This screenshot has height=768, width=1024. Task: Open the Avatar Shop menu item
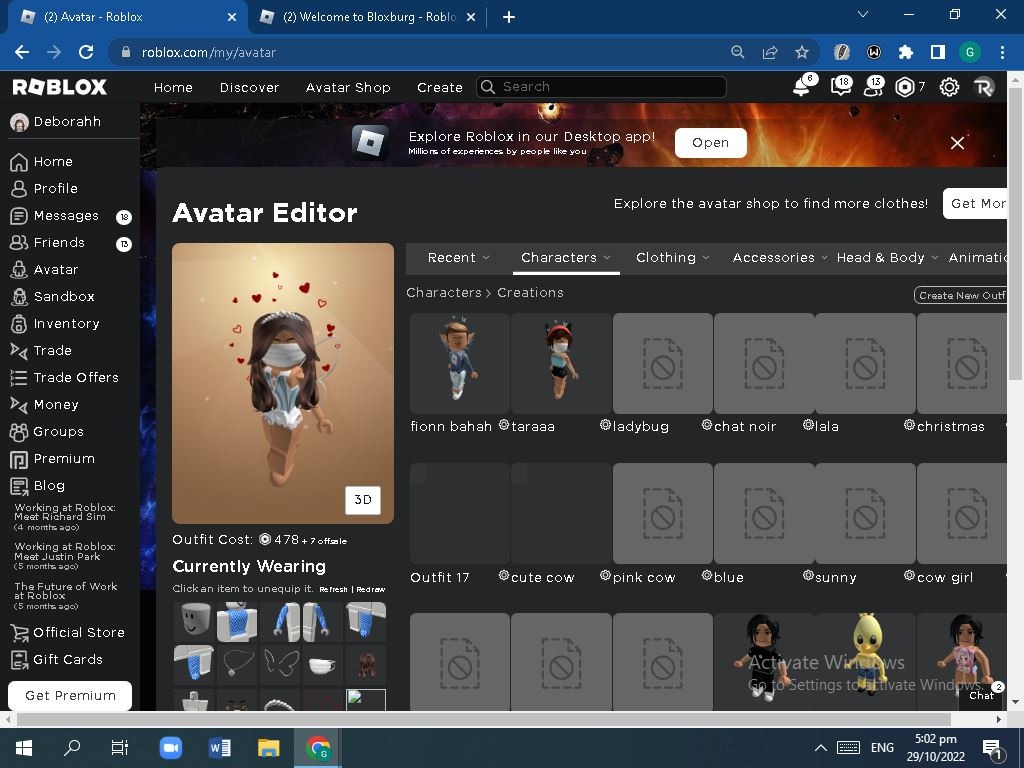click(348, 88)
